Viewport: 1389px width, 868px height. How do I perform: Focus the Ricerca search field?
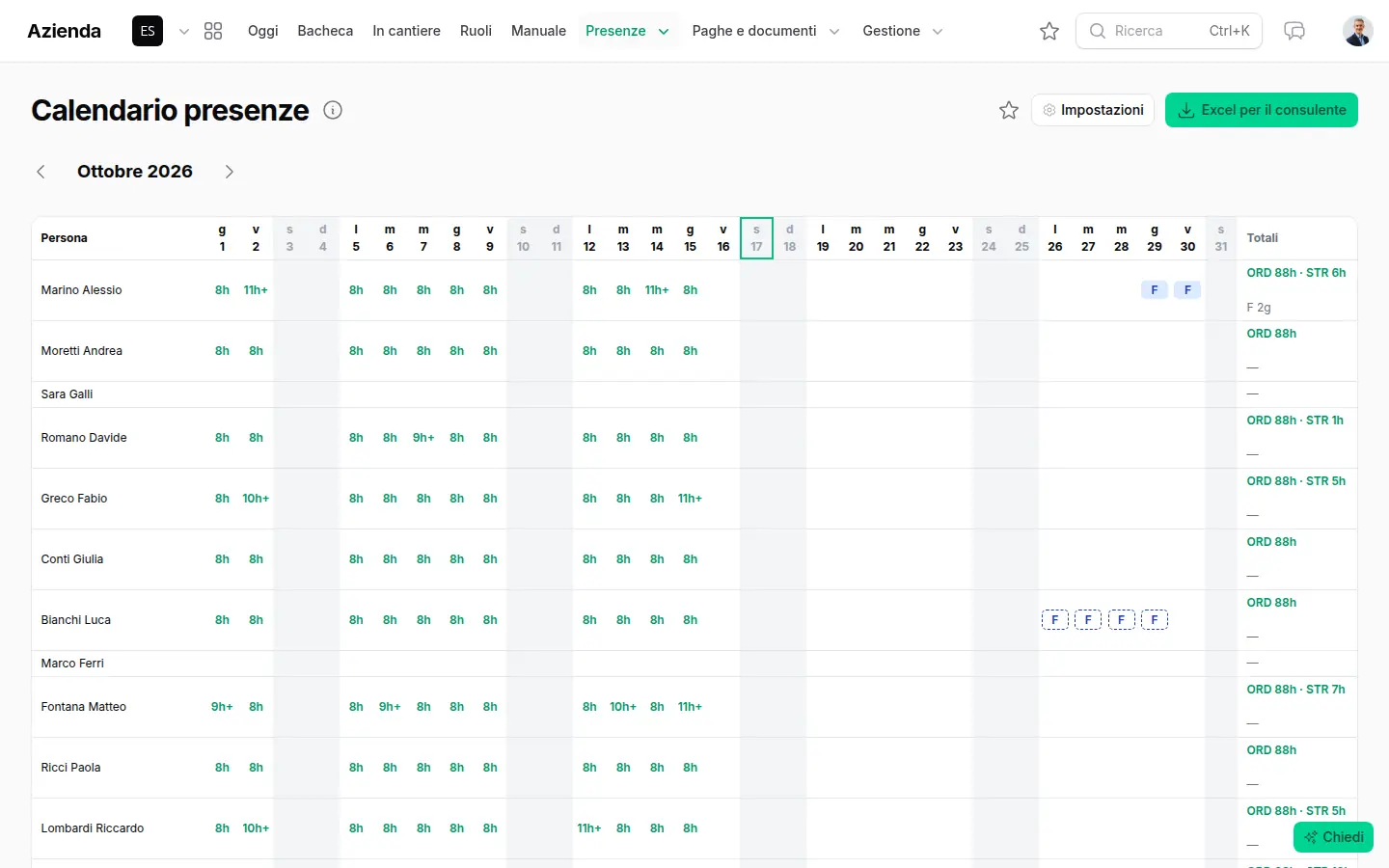[x=1169, y=31]
